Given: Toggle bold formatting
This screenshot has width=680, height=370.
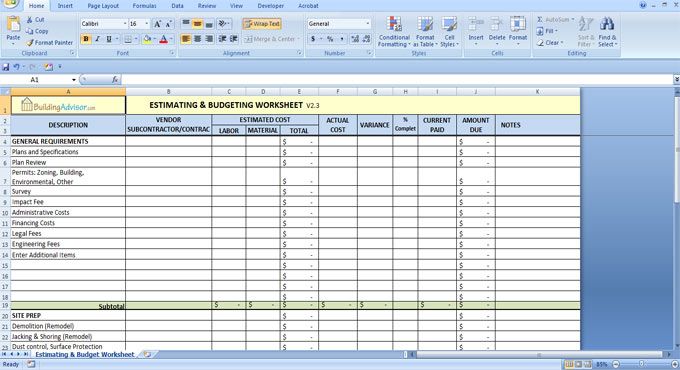Looking at the screenshot, I should (86, 39).
